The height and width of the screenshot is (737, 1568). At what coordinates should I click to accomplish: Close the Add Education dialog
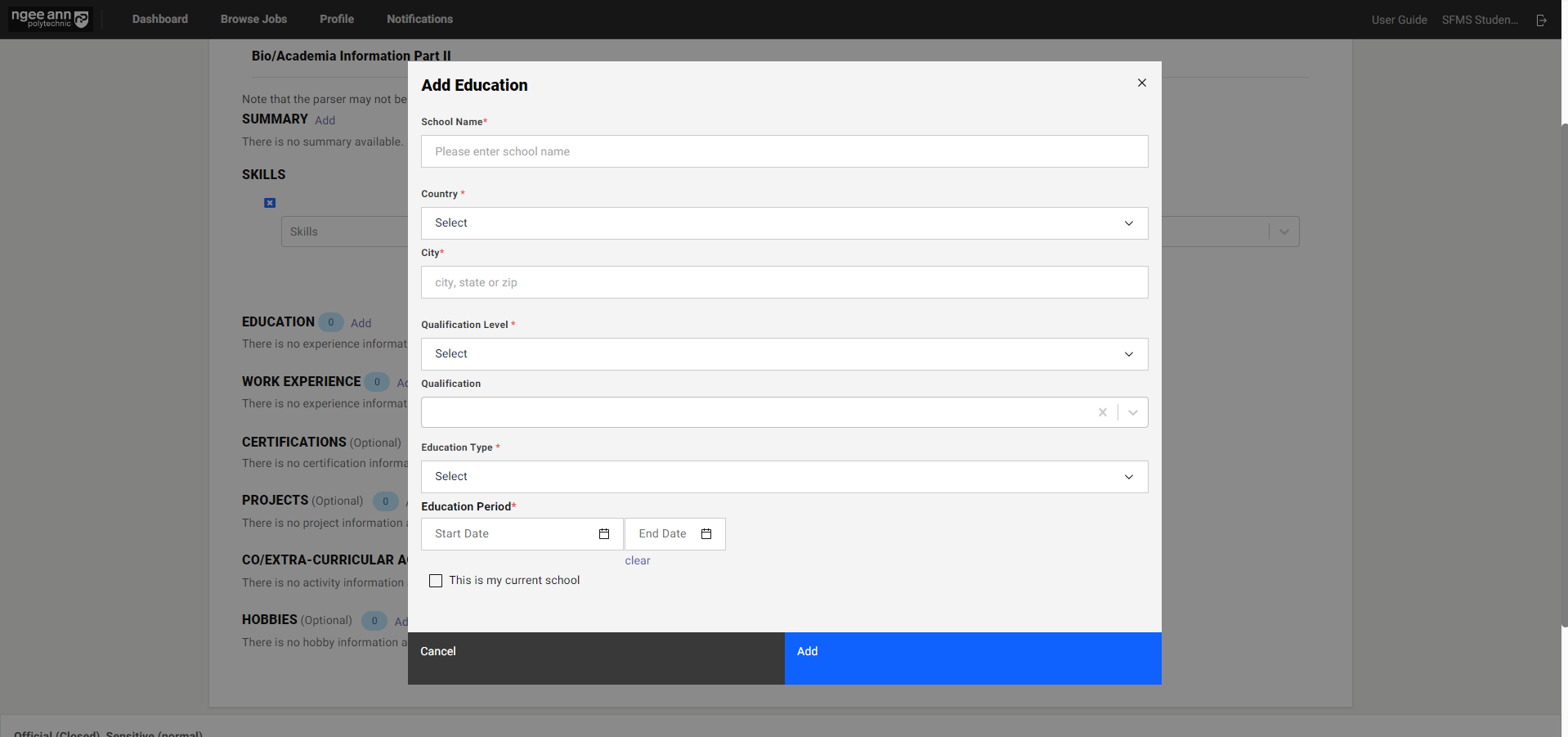[x=1141, y=83]
